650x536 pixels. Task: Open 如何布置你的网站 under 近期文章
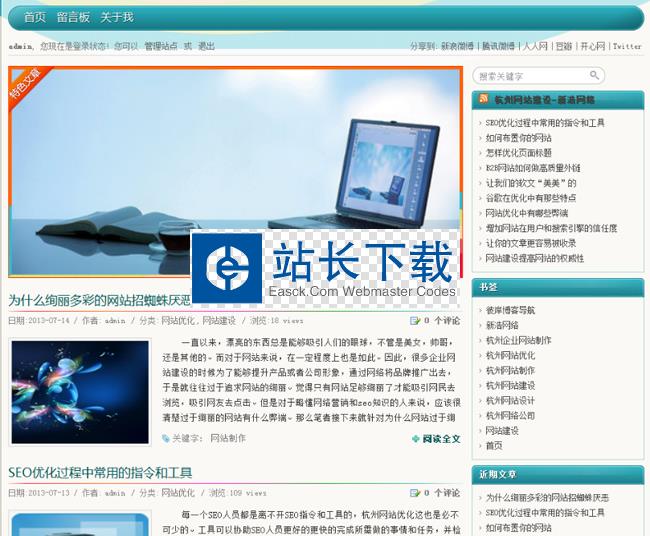point(518,528)
